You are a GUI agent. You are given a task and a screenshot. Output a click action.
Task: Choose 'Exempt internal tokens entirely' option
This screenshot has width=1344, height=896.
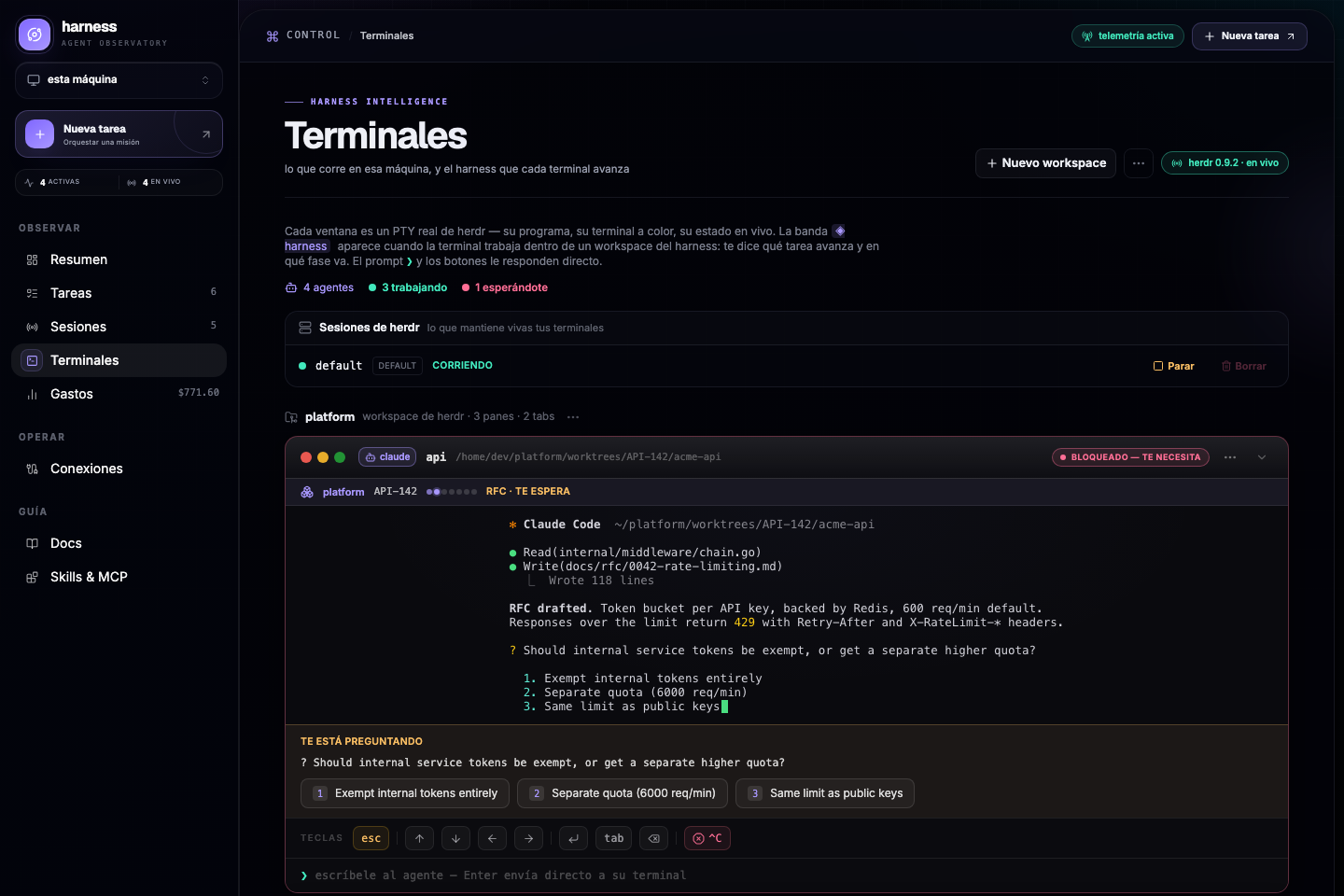(405, 793)
